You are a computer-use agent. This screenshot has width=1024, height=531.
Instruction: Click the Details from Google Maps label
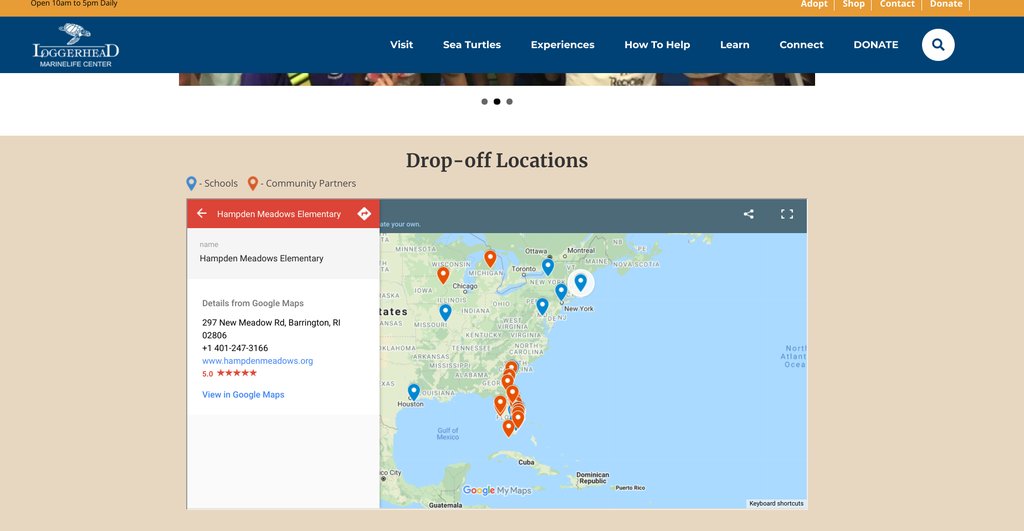tap(253, 303)
